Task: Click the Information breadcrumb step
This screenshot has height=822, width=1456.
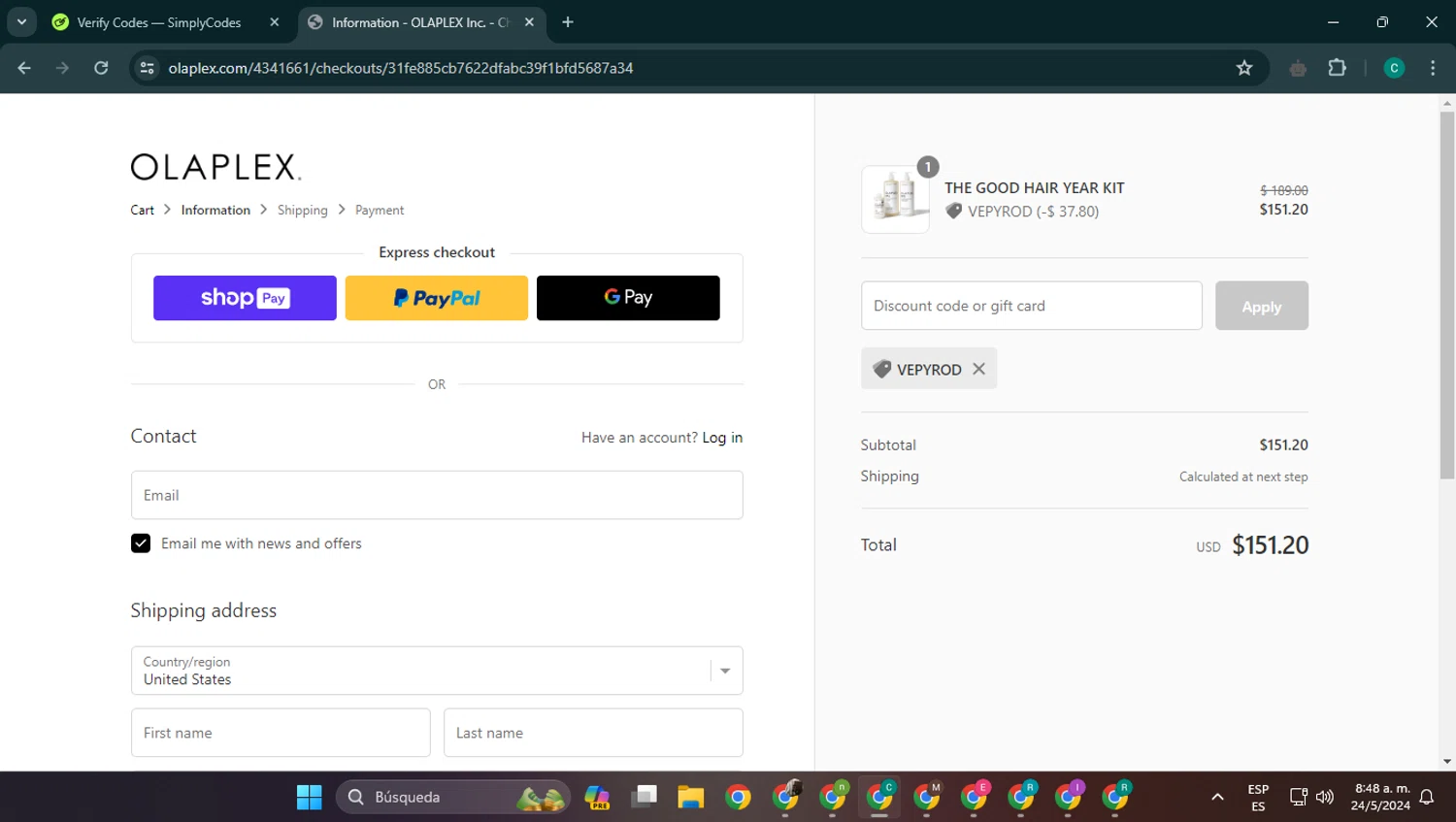Action: click(215, 210)
